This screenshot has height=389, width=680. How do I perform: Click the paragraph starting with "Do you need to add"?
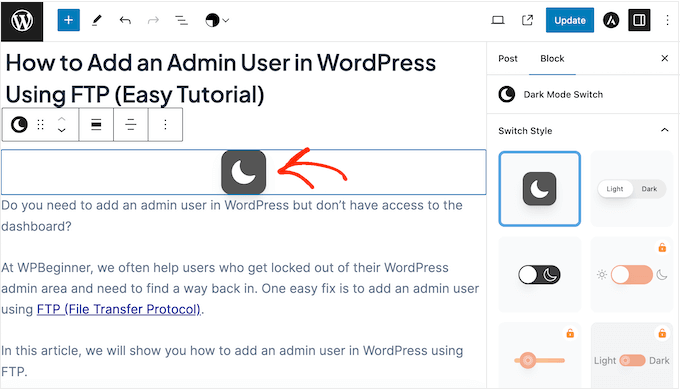pyautogui.click(x=232, y=216)
